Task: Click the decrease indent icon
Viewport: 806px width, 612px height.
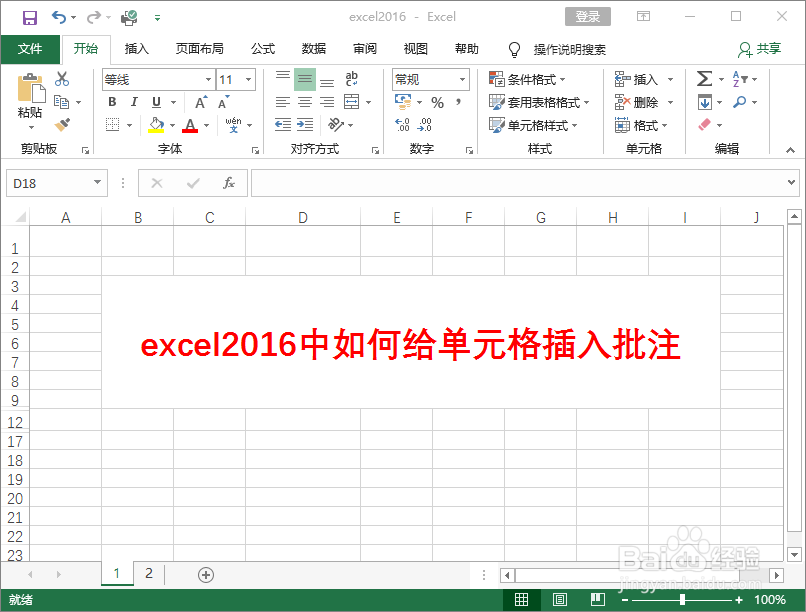Action: (x=283, y=124)
